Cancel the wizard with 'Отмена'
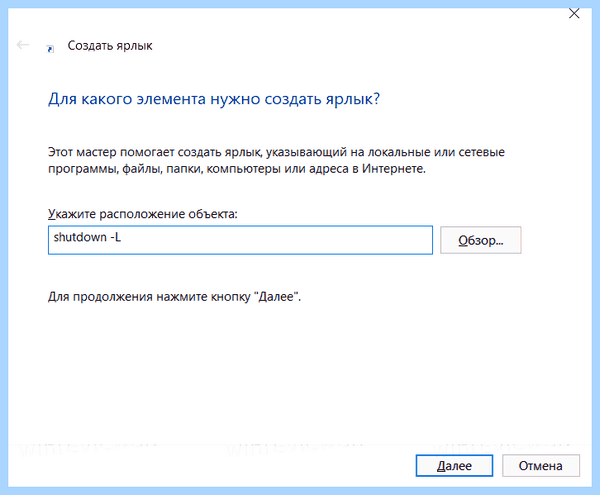The width and height of the screenshot is (600, 495). tap(541, 466)
